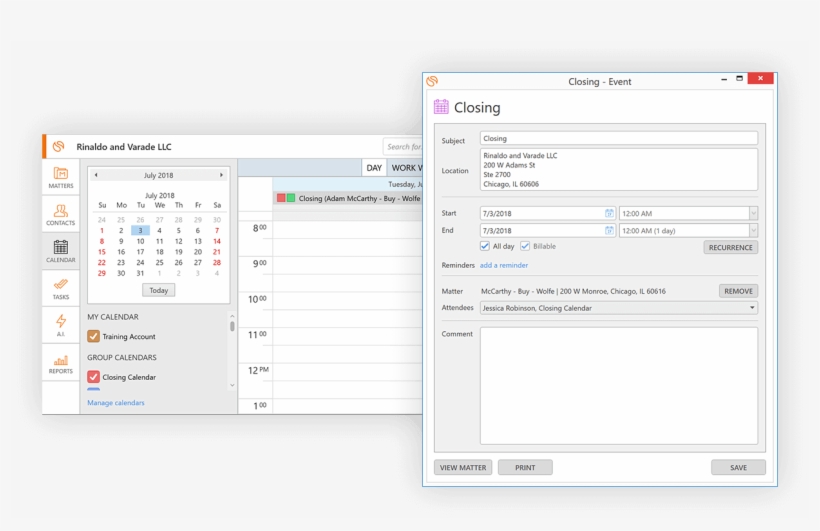
Task: Expand the Attendees dropdown
Action: click(752, 308)
